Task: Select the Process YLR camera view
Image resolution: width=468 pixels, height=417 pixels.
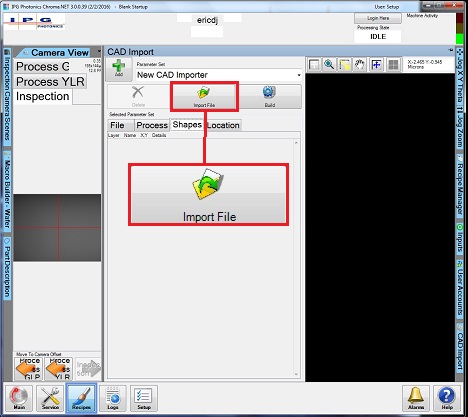Action: coord(50,82)
